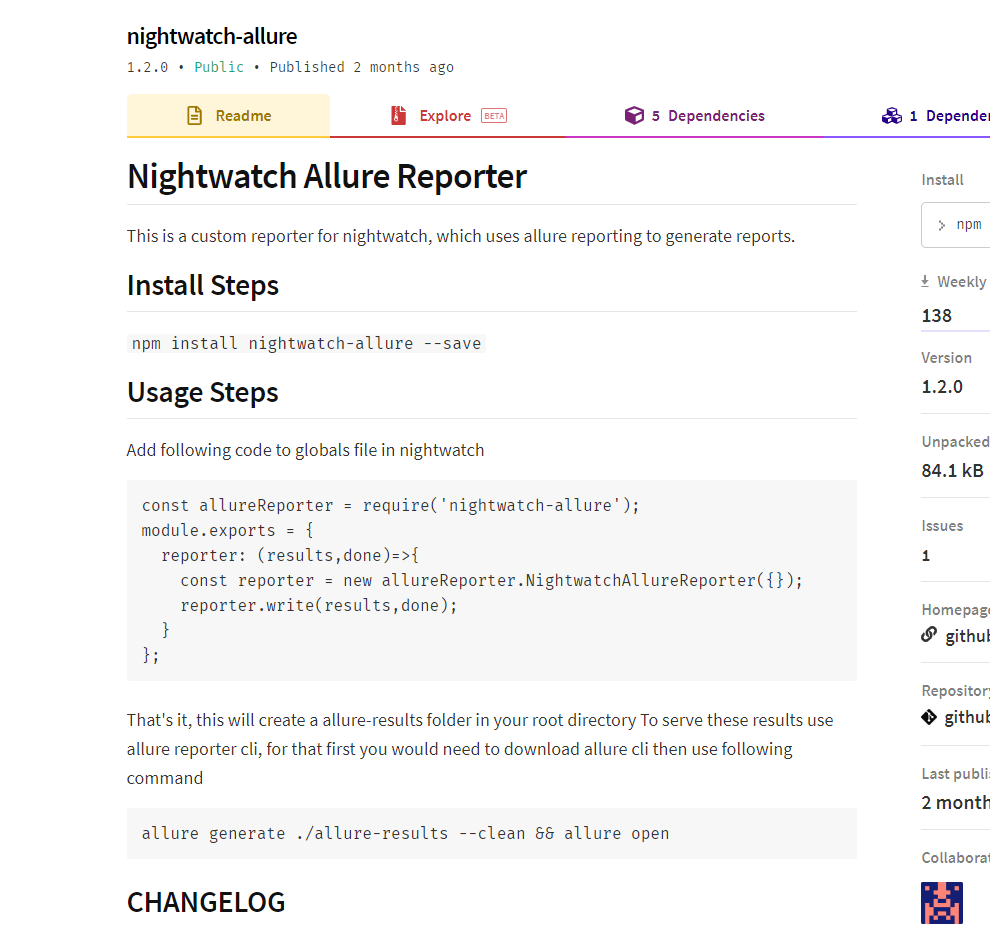990x926 pixels.
Task: Click the homepage chain-link icon
Action: tap(929, 634)
